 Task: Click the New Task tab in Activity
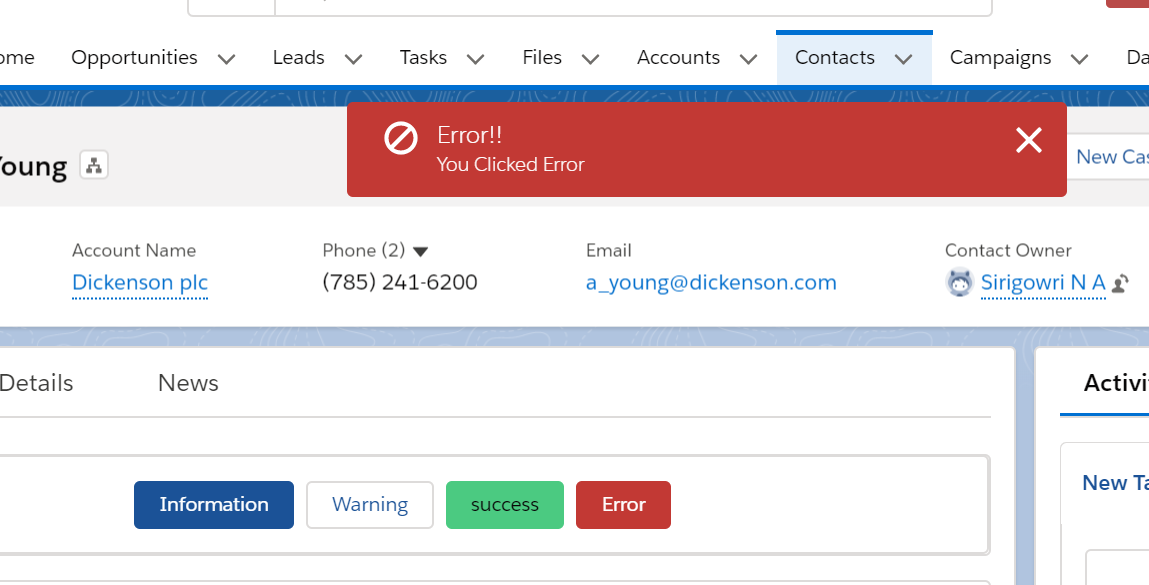click(x=1115, y=482)
